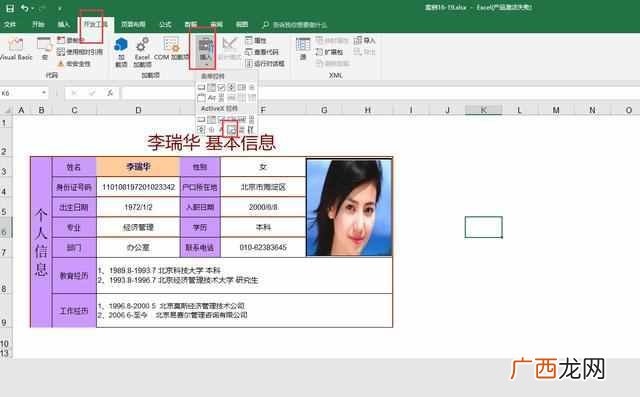Select column M header

(556, 110)
